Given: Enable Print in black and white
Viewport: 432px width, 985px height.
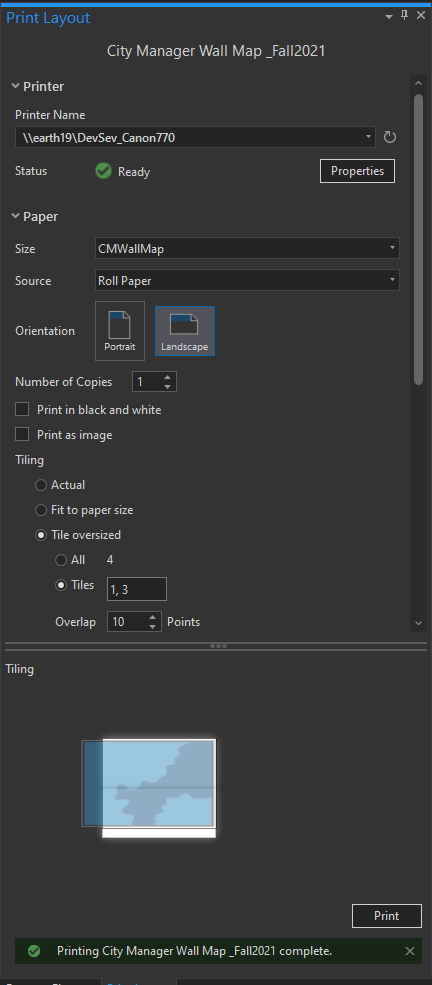Looking at the screenshot, I should click(x=23, y=410).
